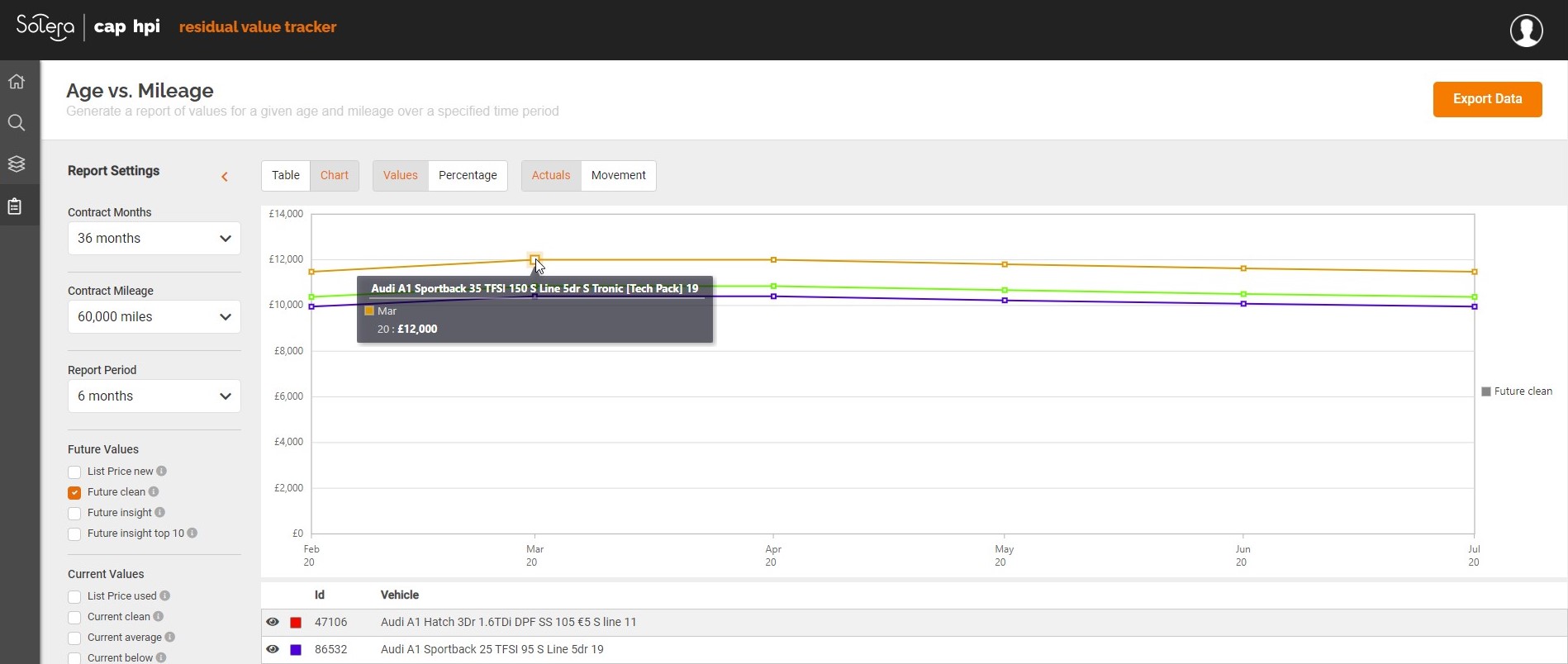The height and width of the screenshot is (664, 1568).
Task: Click purple color swatch for vehicle 86532
Action: [x=296, y=650]
